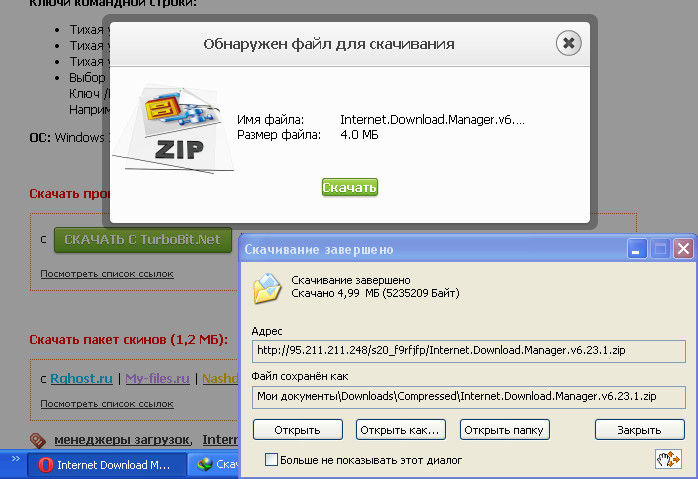Switch to Opera Internet Download Manager taskbar item
Image resolution: width=698 pixels, height=479 pixels.
pyautogui.click(x=106, y=465)
